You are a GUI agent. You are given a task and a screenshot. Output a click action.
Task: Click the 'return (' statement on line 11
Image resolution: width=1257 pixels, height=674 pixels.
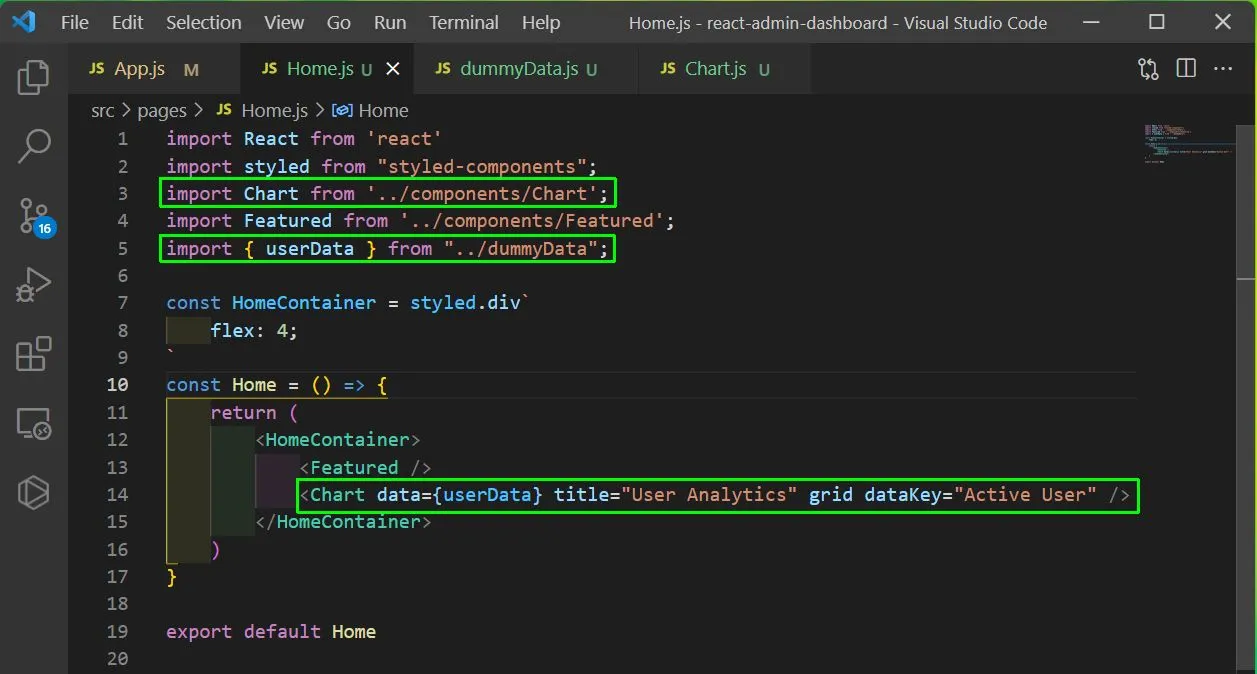coord(254,412)
